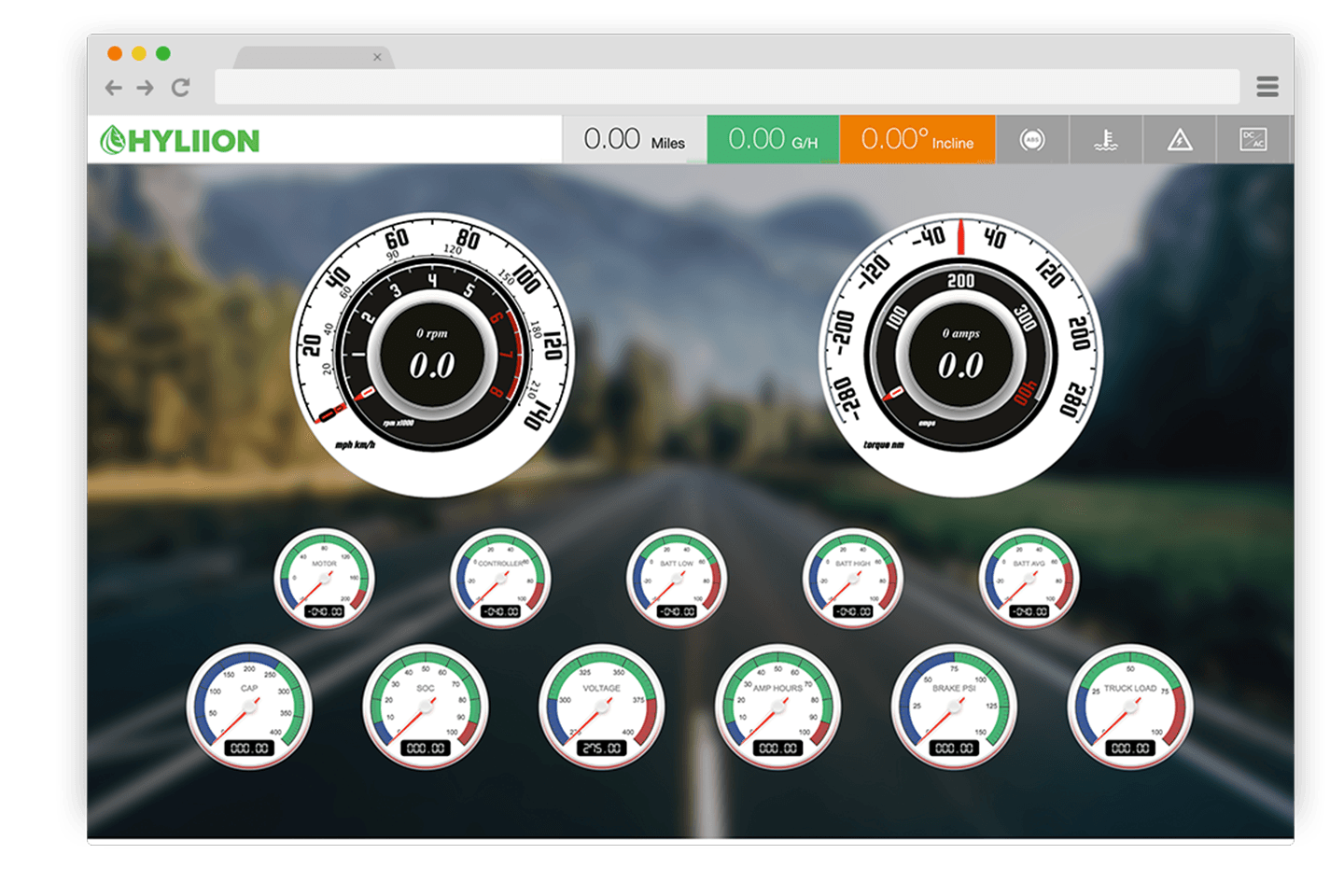Click the ABS brake warning icon
Image resolution: width=1344 pixels, height=896 pixels.
click(x=1031, y=140)
